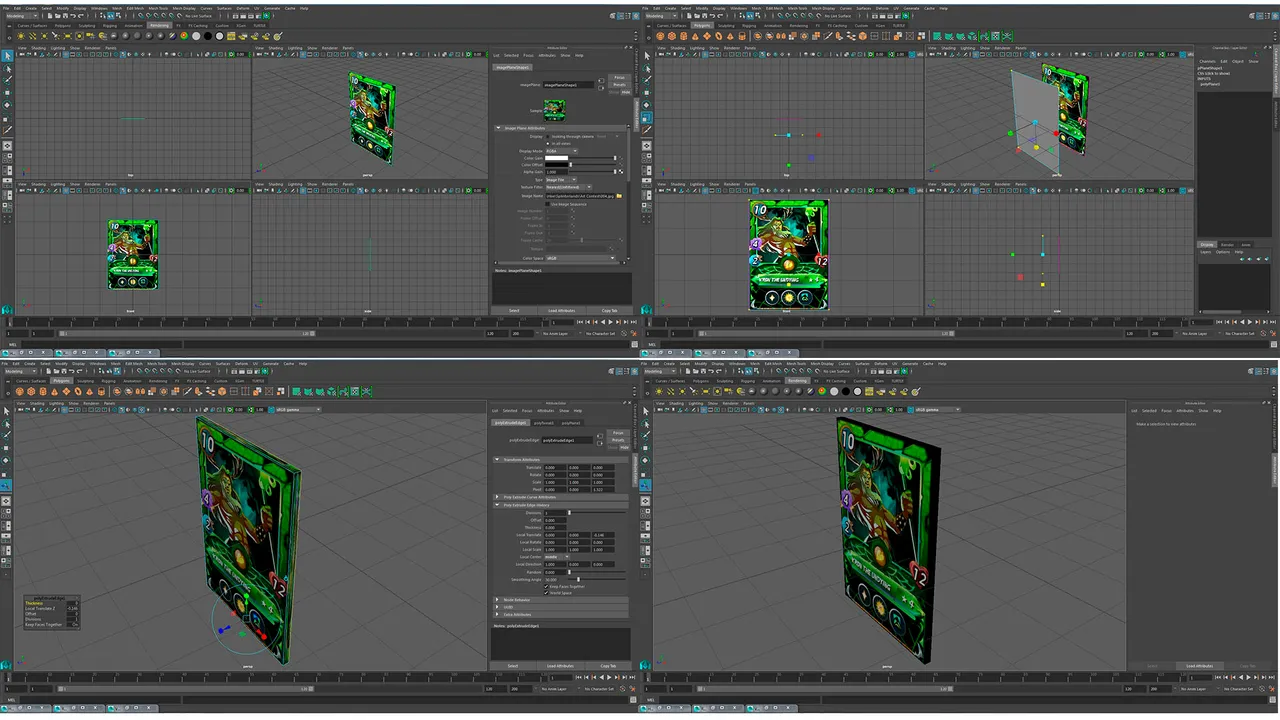The width and height of the screenshot is (1280, 720).
Task: Open the polyTweak1 attribute tab
Action: [x=544, y=423]
